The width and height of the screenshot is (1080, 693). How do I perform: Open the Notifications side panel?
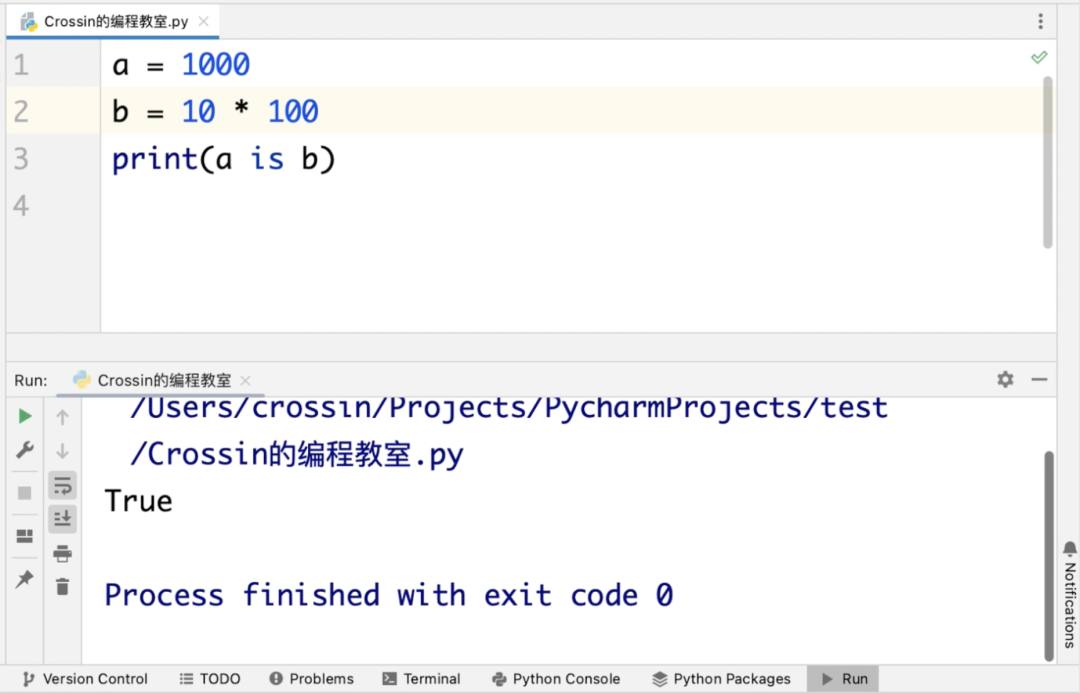coord(1070,595)
